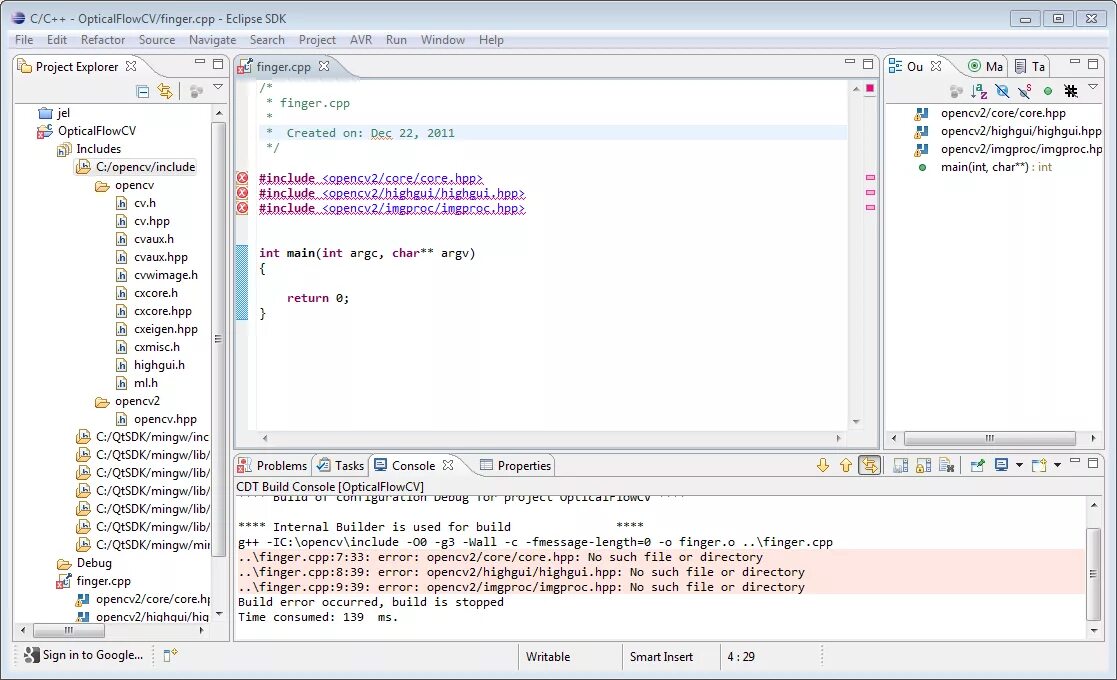Screen dimensions: 1117x680
Task: Toggle Hide Fields filter in Outline
Action: point(1002,91)
